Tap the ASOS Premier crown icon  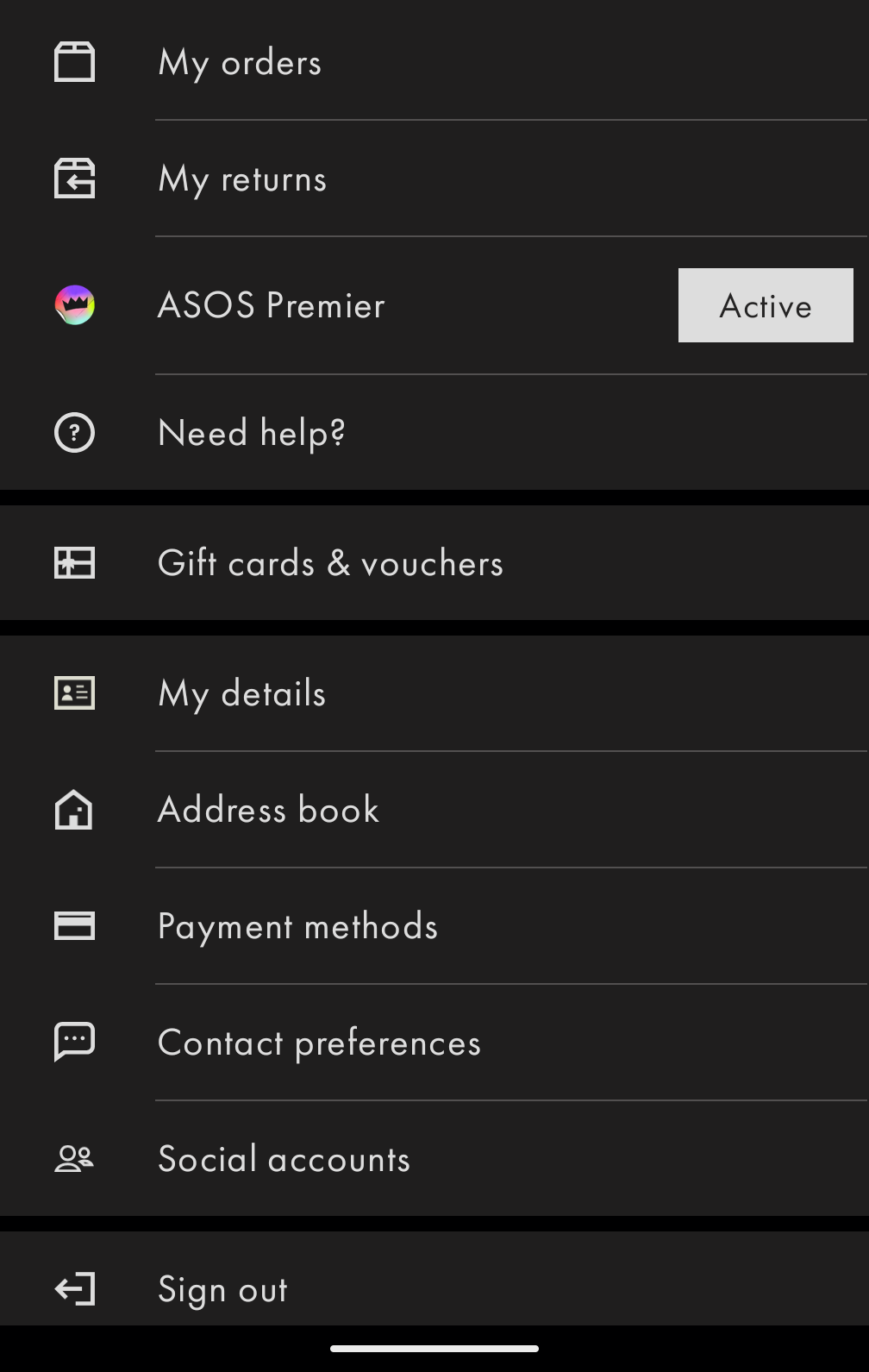pyautogui.click(x=75, y=305)
